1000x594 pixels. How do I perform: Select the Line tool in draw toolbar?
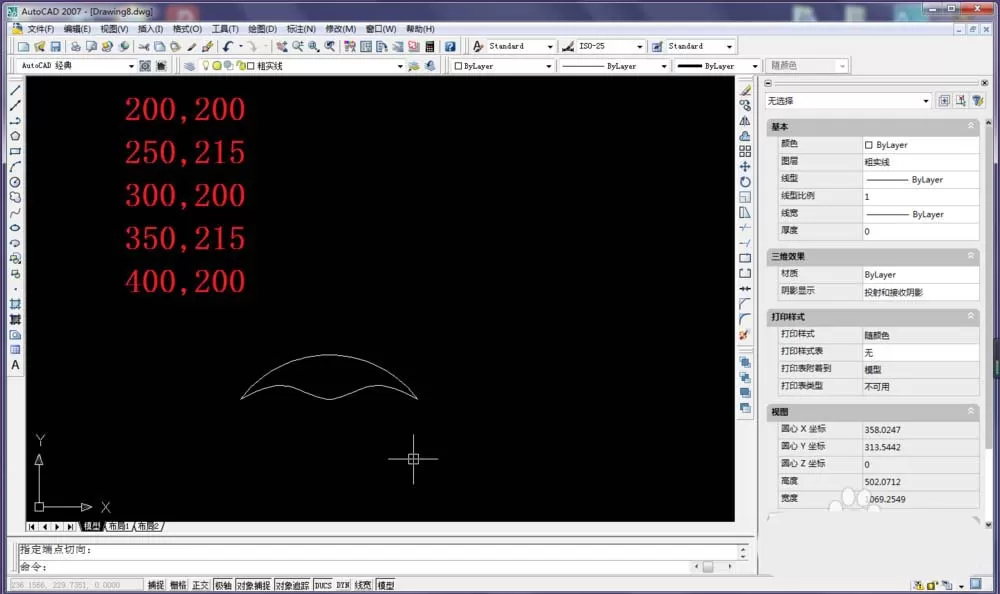pos(15,91)
